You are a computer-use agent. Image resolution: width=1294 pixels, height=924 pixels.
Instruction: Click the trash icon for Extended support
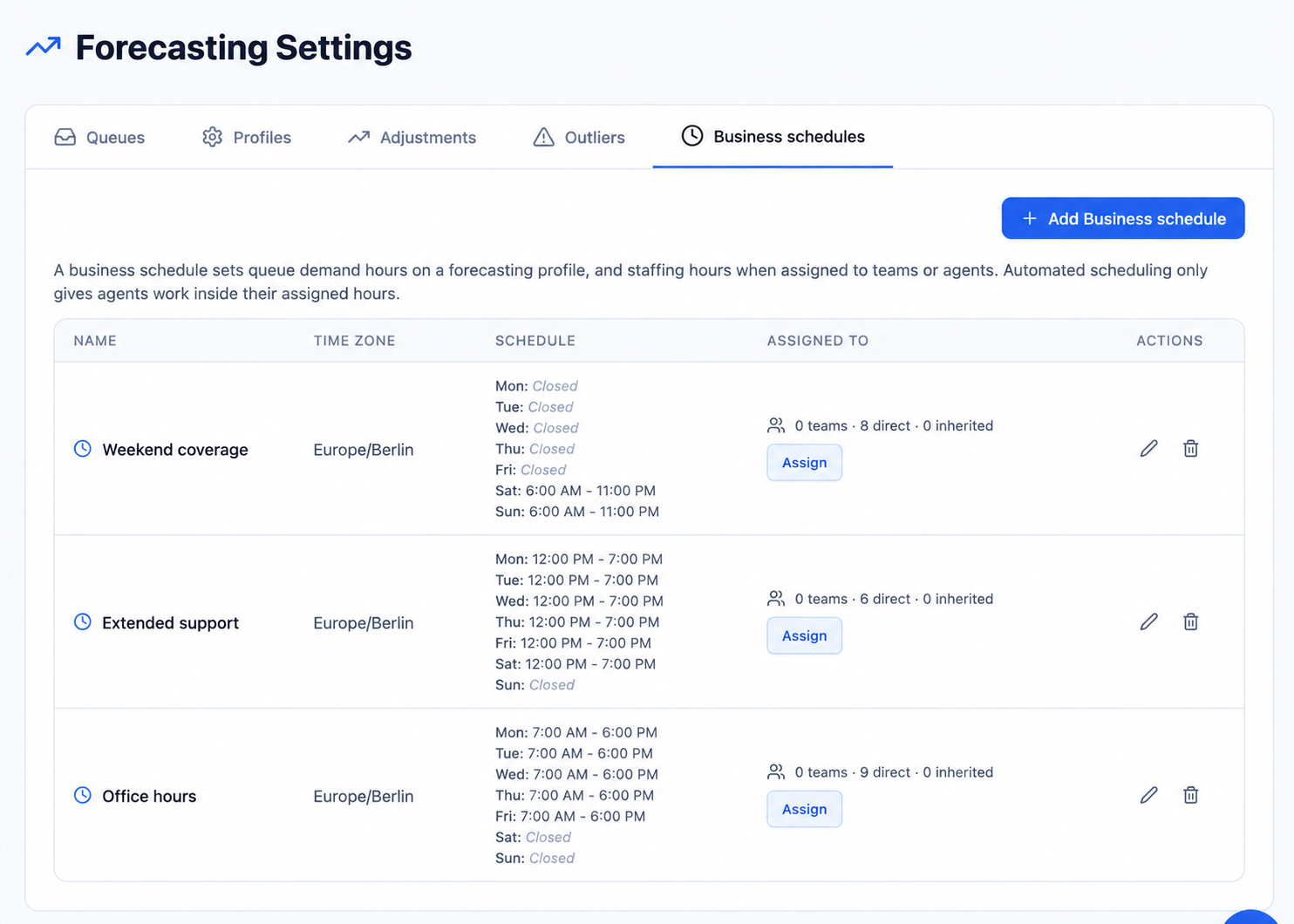(x=1190, y=622)
